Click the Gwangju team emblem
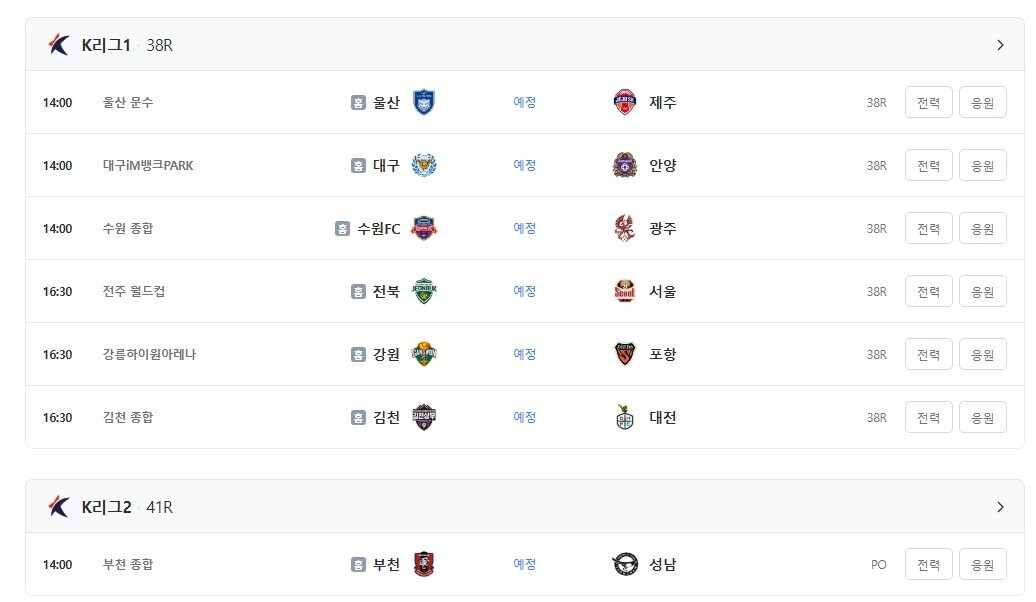The height and width of the screenshot is (602, 1036). point(625,228)
